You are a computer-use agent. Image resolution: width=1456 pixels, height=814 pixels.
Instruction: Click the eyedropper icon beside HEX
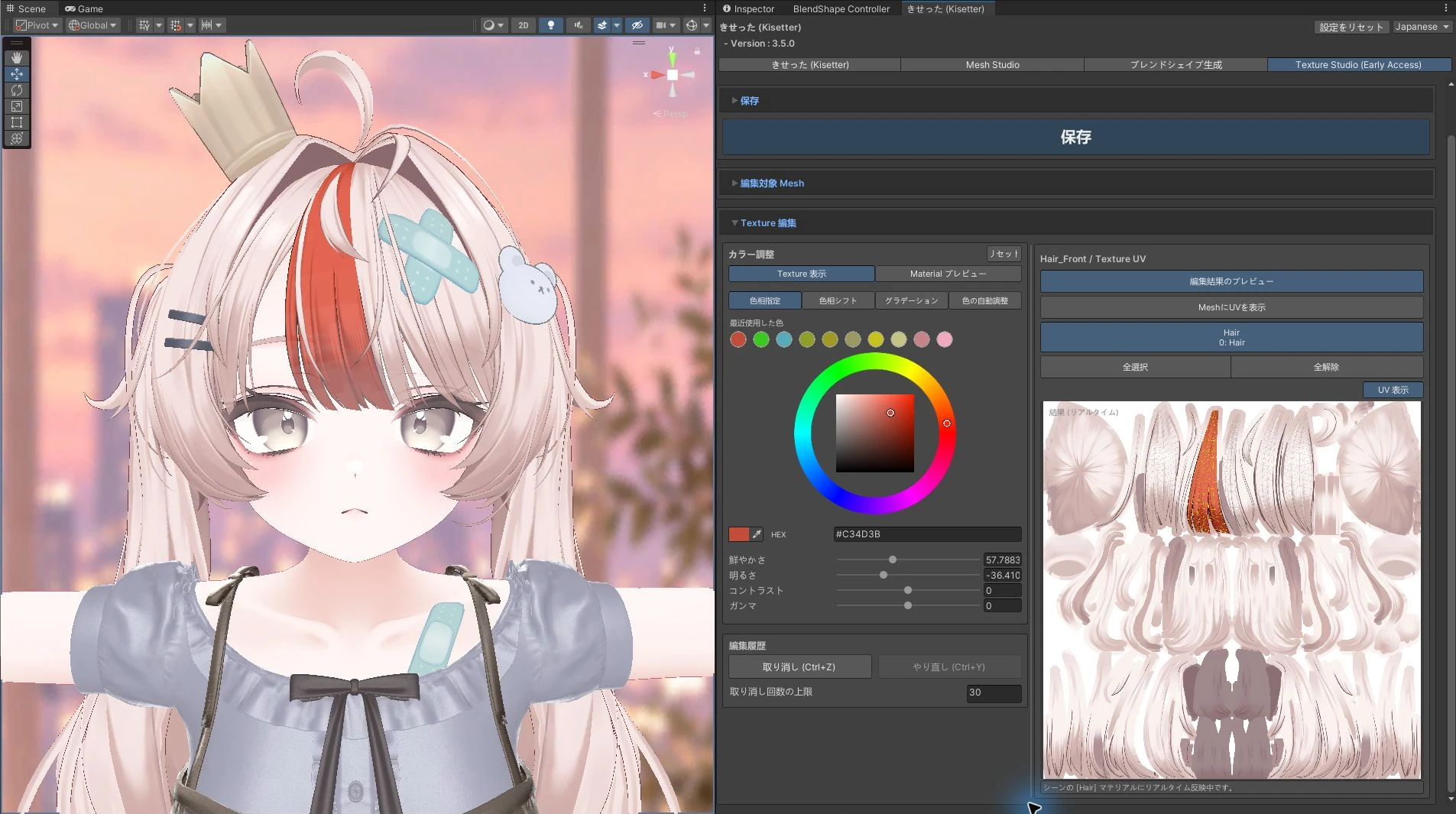[757, 534]
